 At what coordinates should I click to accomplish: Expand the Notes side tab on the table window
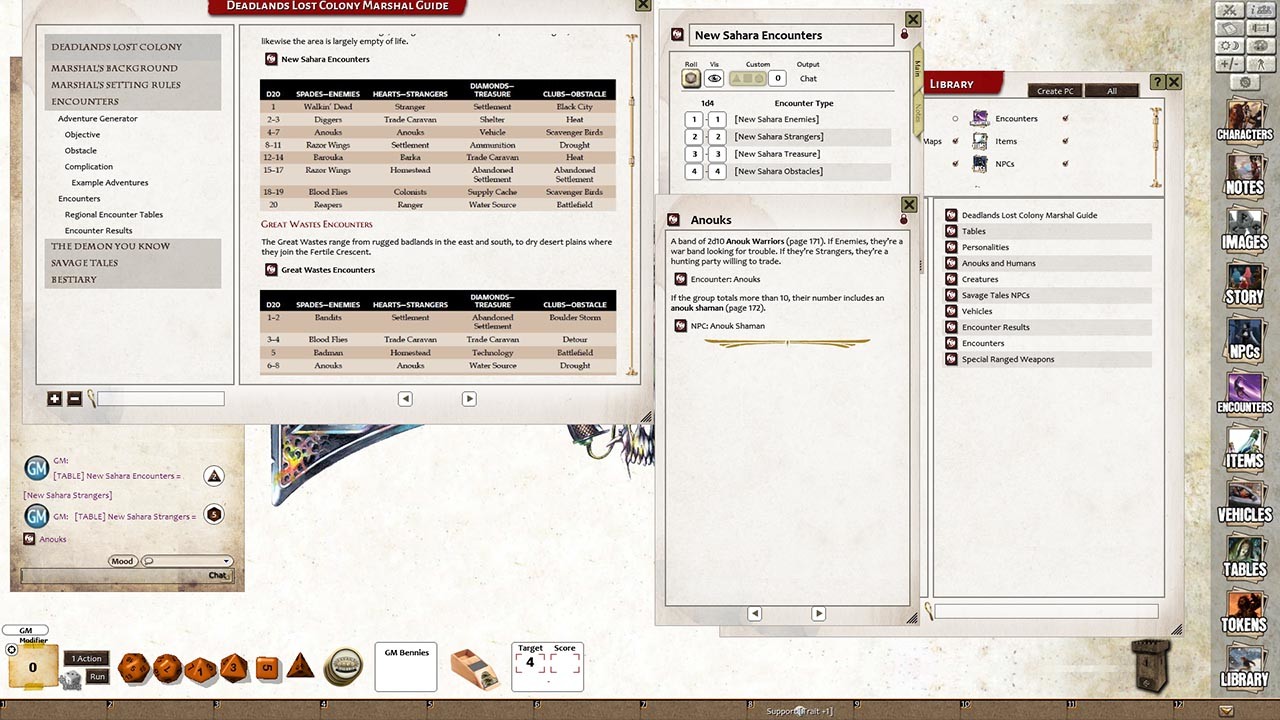click(x=918, y=112)
